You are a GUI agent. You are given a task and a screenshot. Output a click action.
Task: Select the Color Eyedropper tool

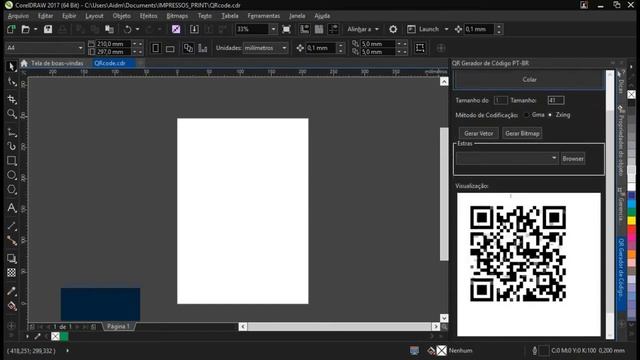(x=11, y=291)
